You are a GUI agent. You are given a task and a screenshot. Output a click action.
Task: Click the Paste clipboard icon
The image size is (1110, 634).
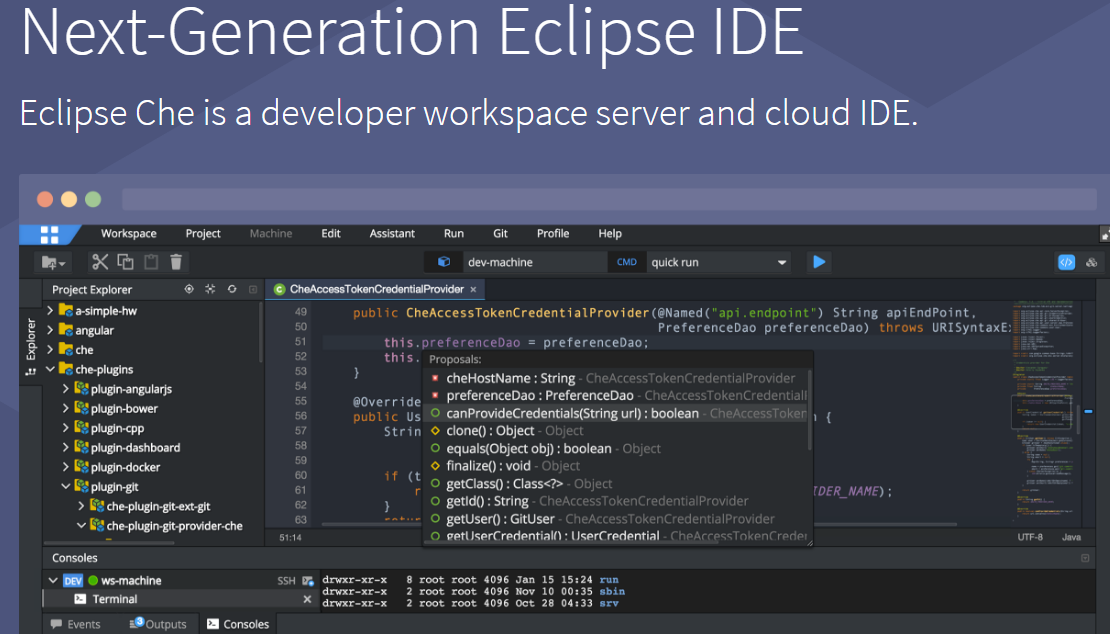click(x=151, y=262)
